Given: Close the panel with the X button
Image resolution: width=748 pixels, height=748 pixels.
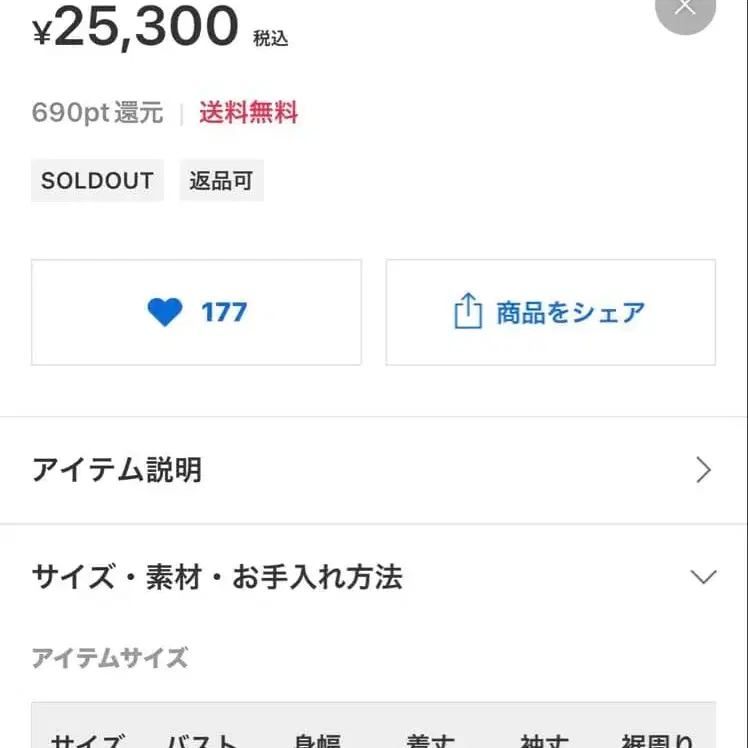Looking at the screenshot, I should (685, 10).
